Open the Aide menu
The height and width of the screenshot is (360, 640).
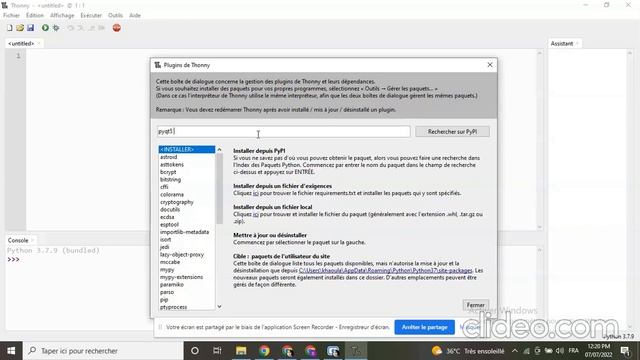click(135, 16)
